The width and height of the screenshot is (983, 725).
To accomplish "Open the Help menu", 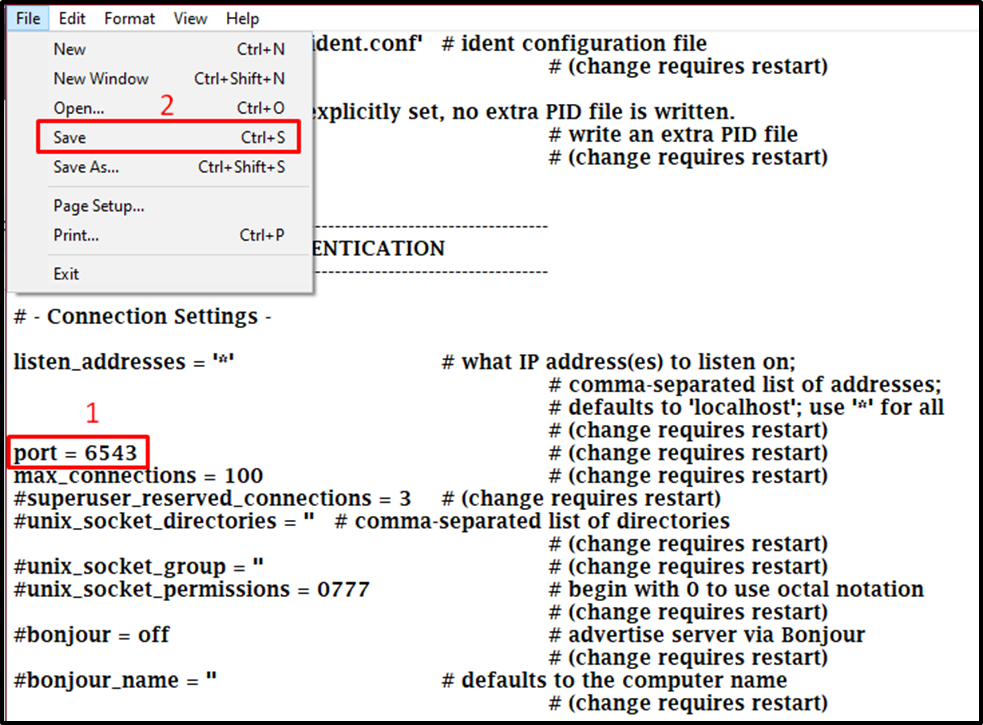I will pos(243,18).
